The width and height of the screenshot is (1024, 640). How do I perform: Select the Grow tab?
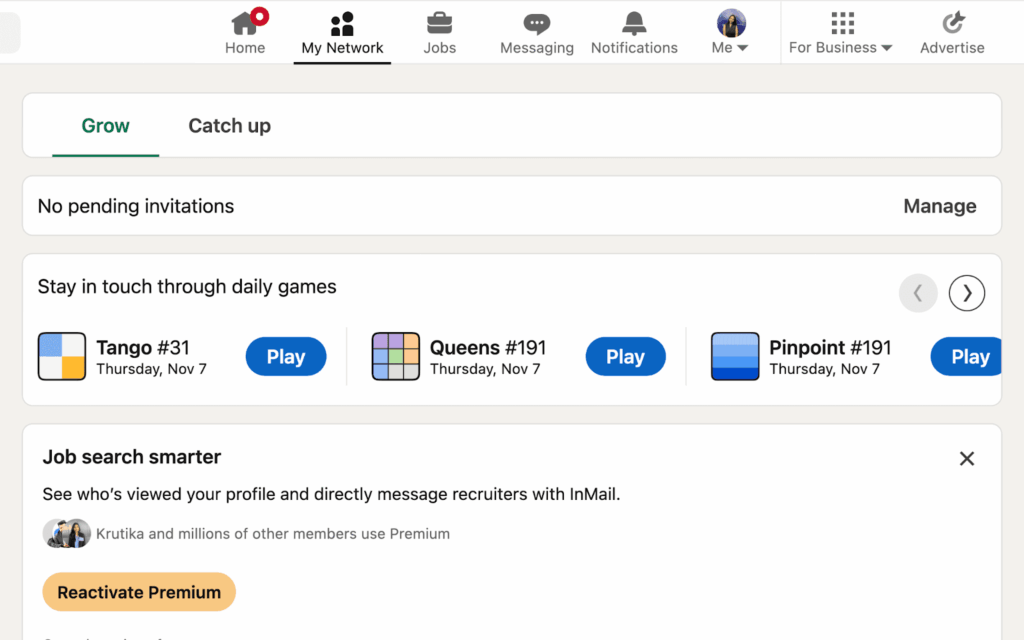point(106,126)
